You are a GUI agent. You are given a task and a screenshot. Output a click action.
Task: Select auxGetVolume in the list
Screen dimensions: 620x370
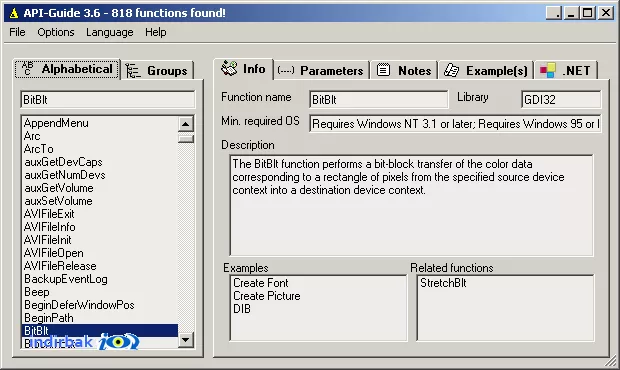(x=100, y=188)
